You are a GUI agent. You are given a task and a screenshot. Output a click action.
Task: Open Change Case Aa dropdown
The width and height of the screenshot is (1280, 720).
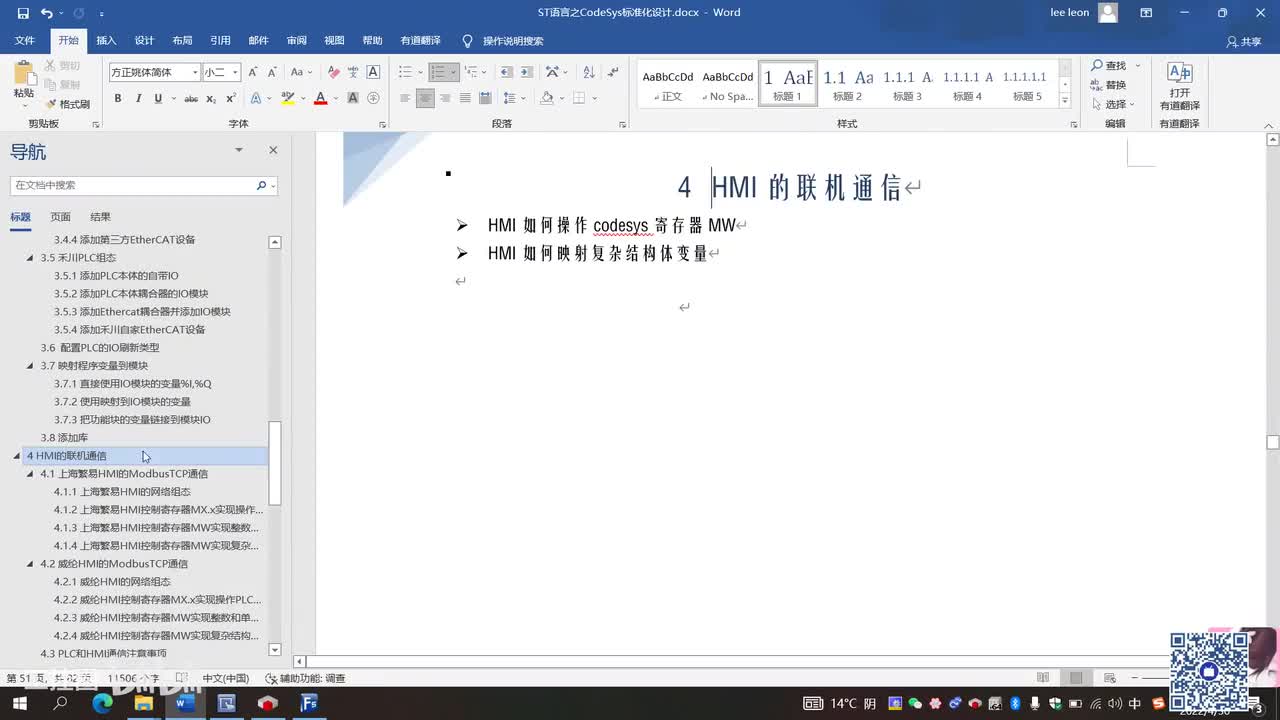pyautogui.click(x=300, y=72)
